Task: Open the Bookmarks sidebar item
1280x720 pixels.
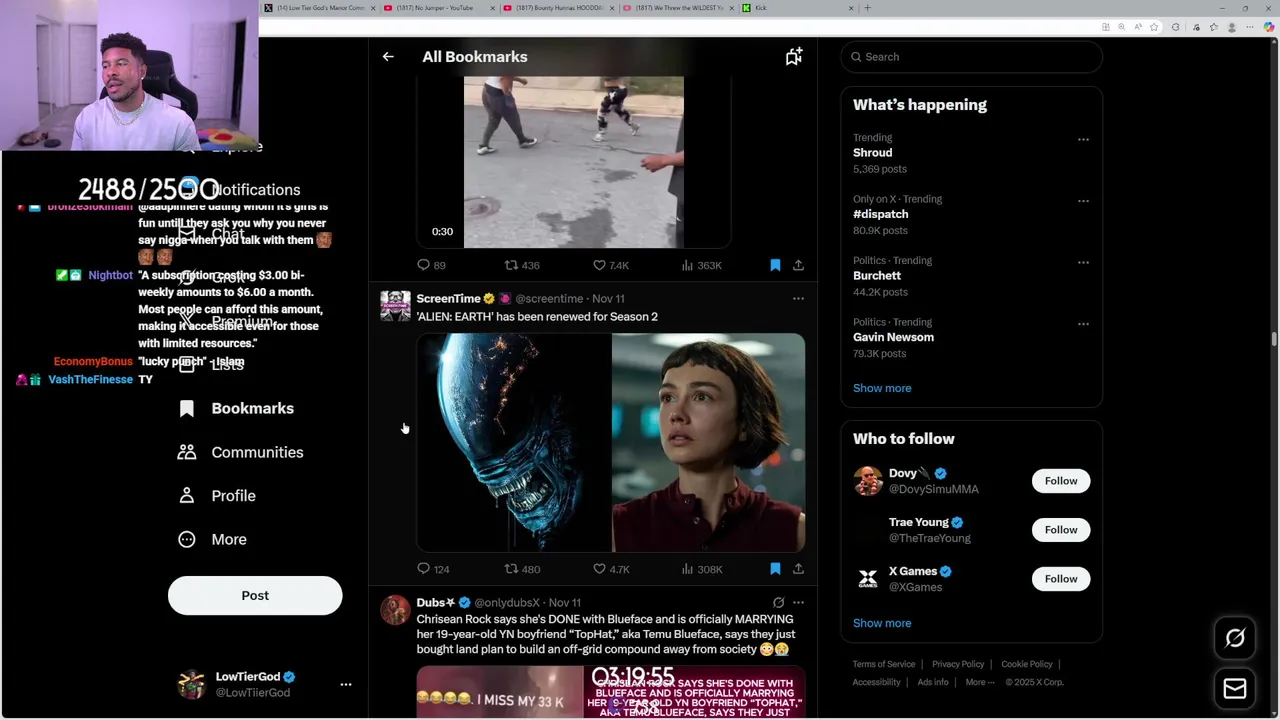Action: point(236,408)
